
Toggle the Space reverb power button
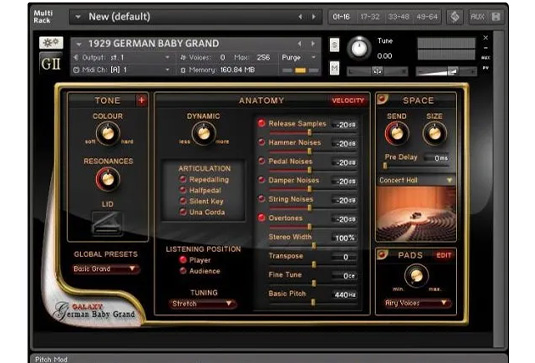click(382, 99)
